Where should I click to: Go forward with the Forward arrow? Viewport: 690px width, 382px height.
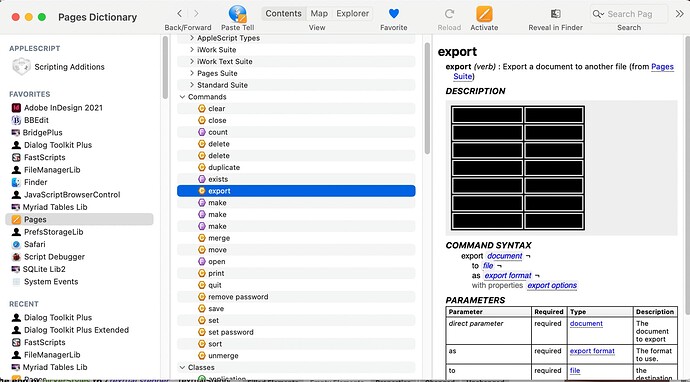(x=196, y=14)
